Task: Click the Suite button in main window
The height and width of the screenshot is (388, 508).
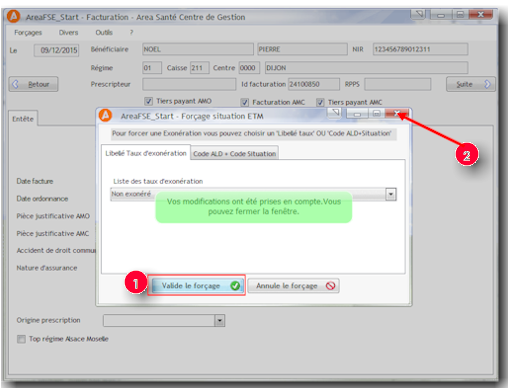Action: click(471, 84)
